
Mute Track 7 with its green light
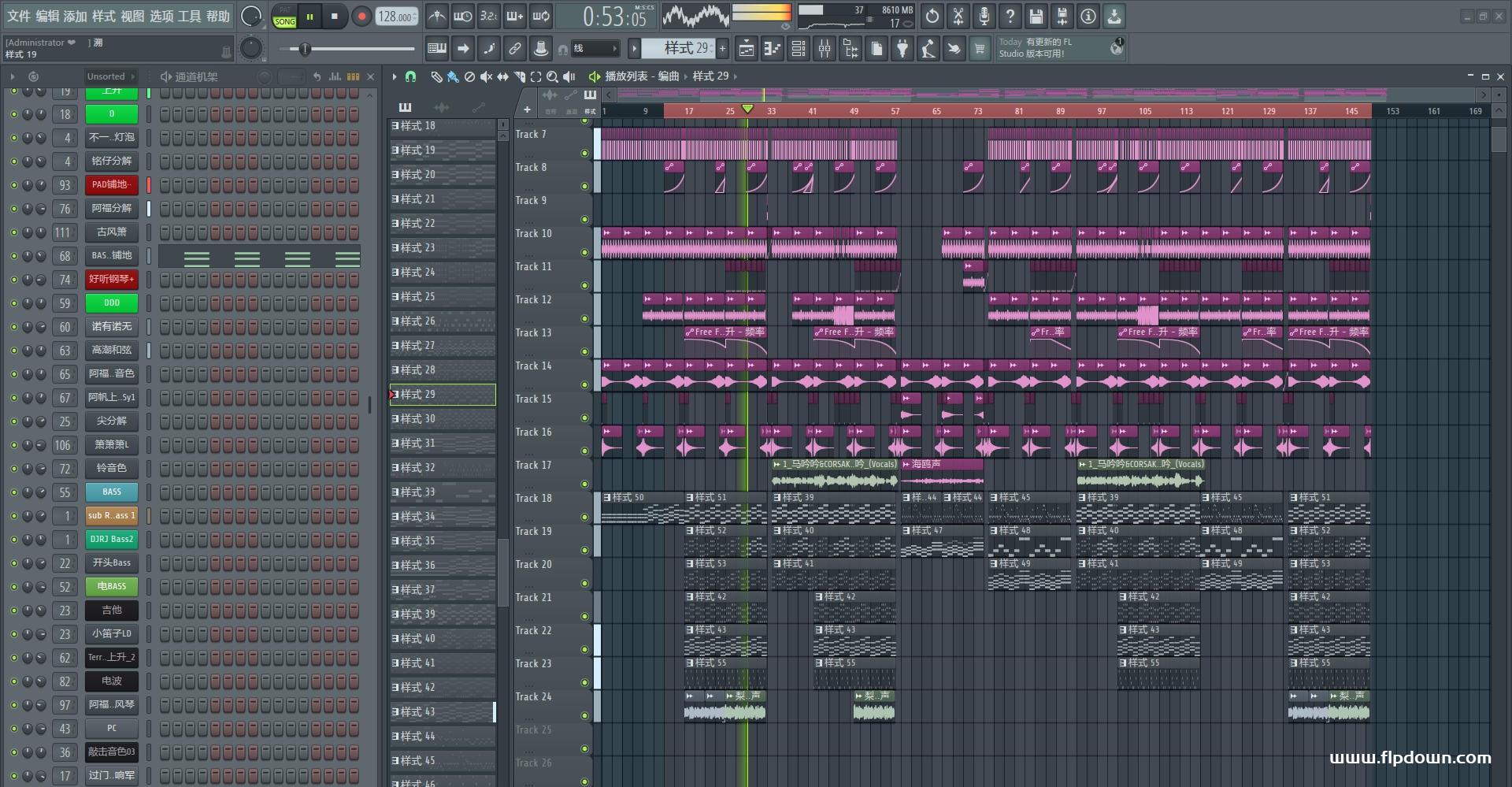[x=584, y=153]
